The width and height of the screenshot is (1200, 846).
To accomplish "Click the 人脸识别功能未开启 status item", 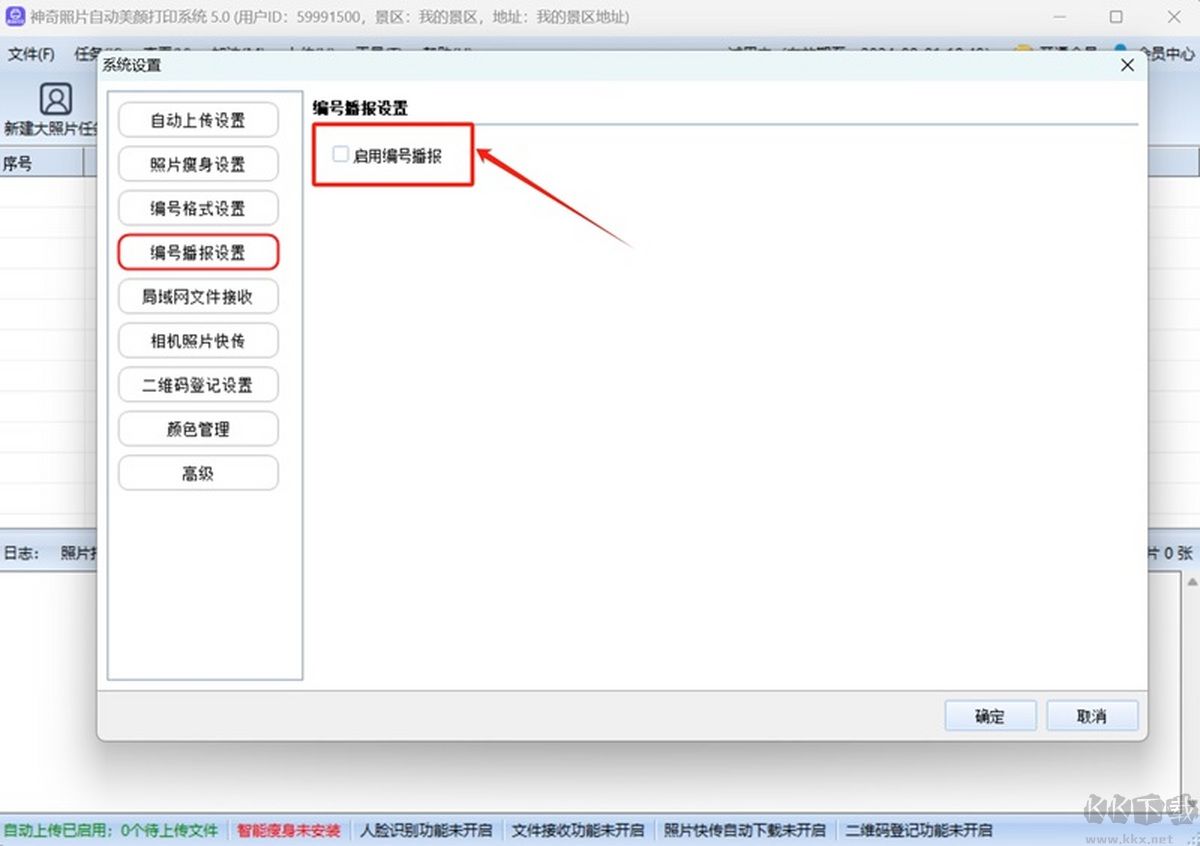I will (426, 830).
